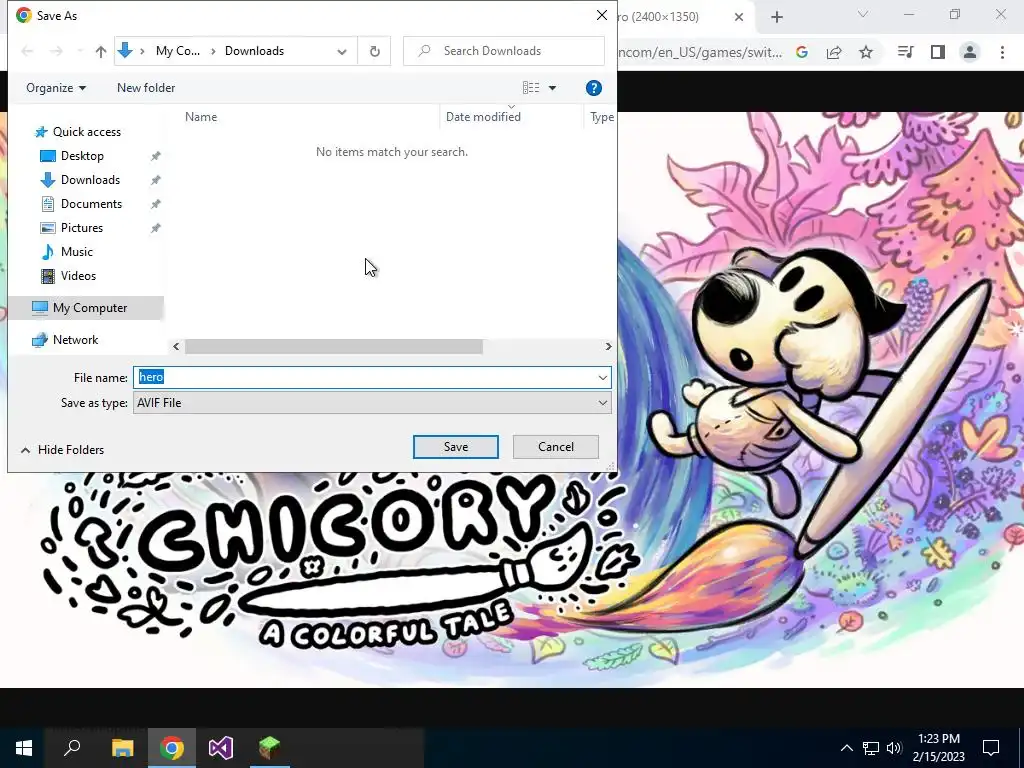Screen dimensions: 1024x768
Task: Cancel the Save As dialog
Action: (556, 447)
